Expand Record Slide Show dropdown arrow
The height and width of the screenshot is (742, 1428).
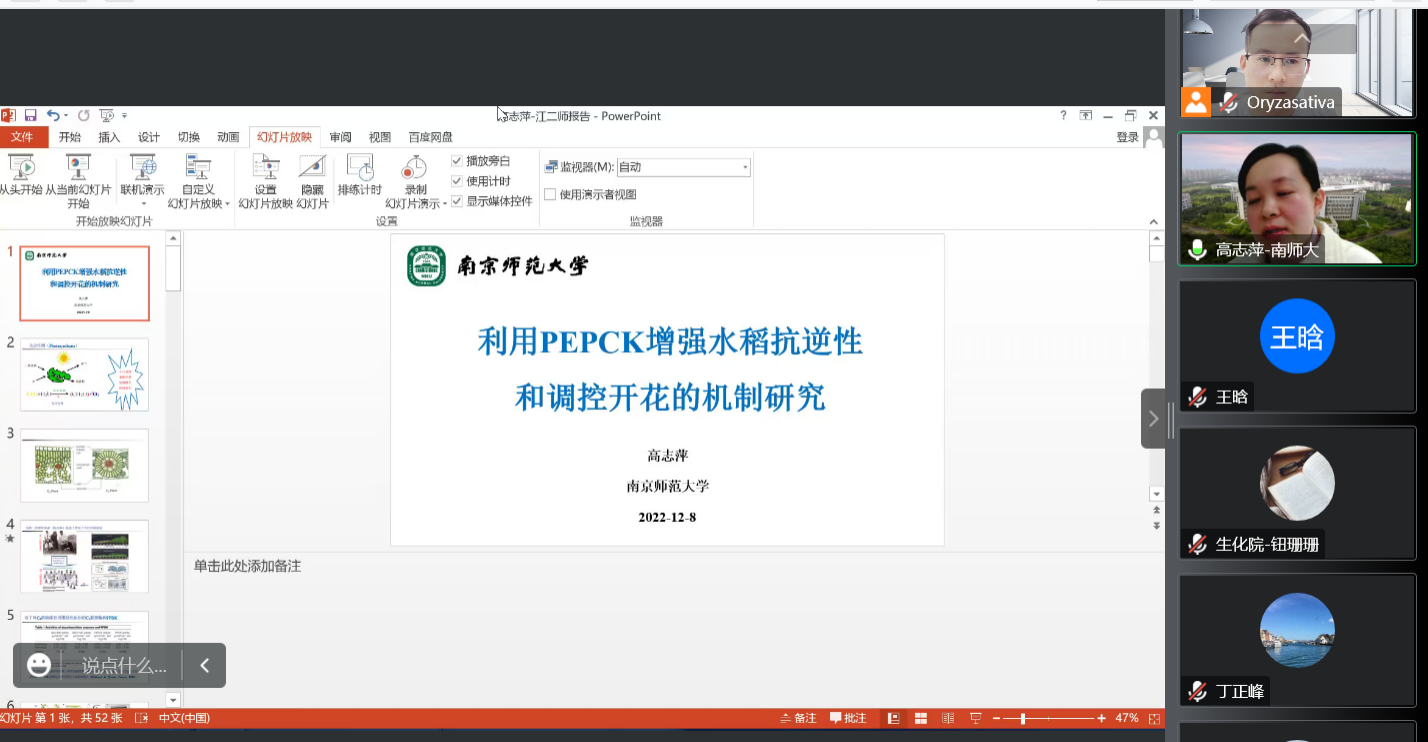(x=445, y=204)
